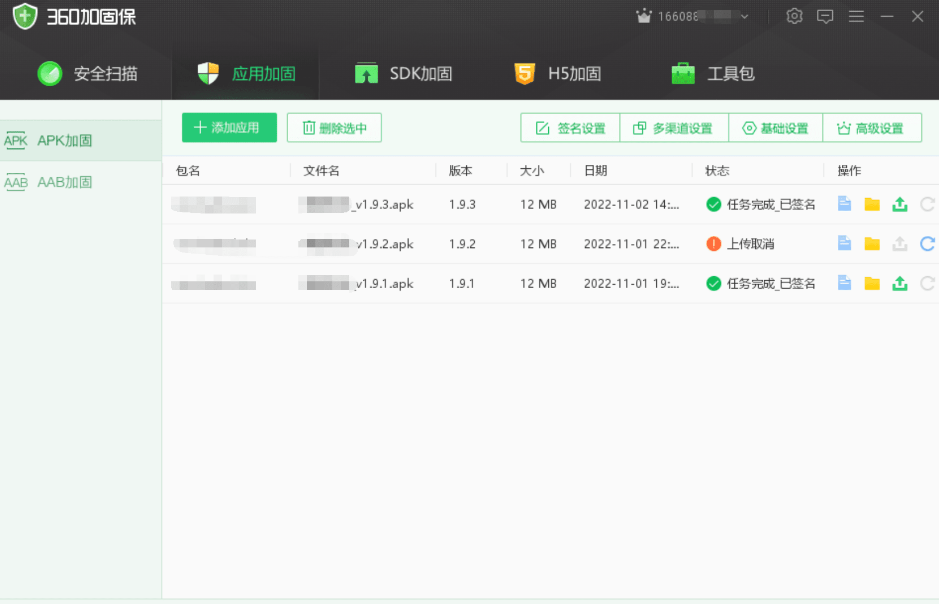Click date 2022-11-02 14:...
Viewport: 939px width, 604px height.
(631, 205)
